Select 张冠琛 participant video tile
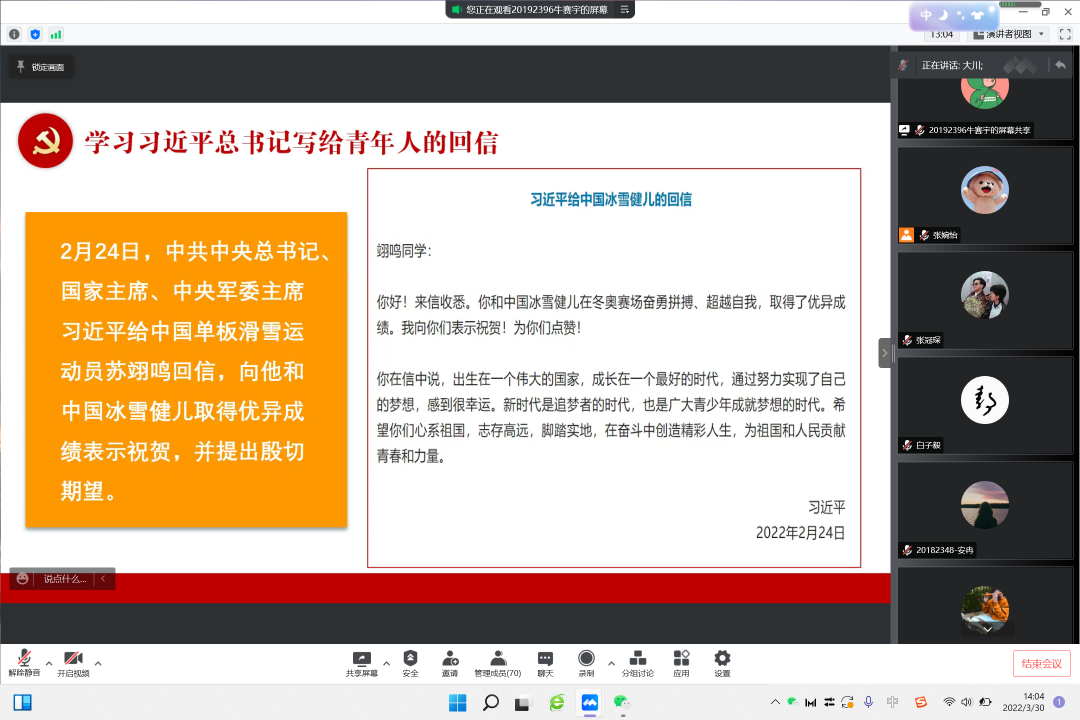 (x=985, y=300)
